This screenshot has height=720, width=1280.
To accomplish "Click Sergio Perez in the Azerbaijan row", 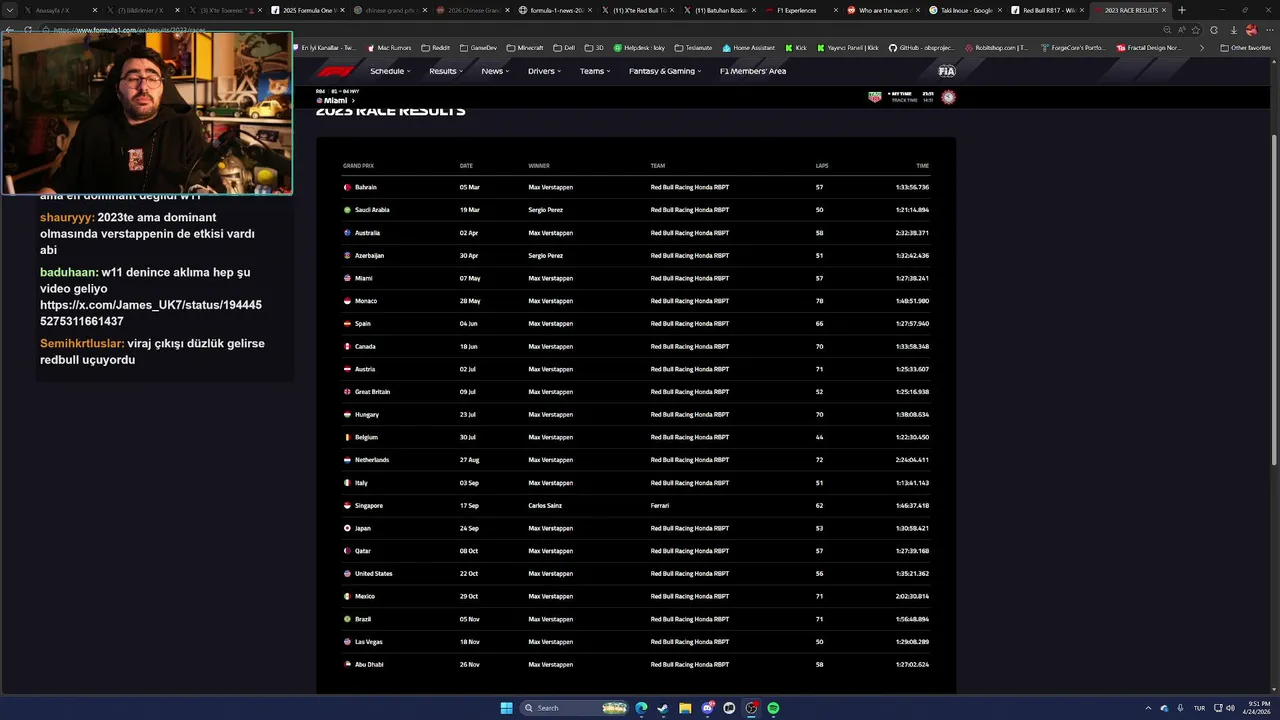I will click(546, 255).
